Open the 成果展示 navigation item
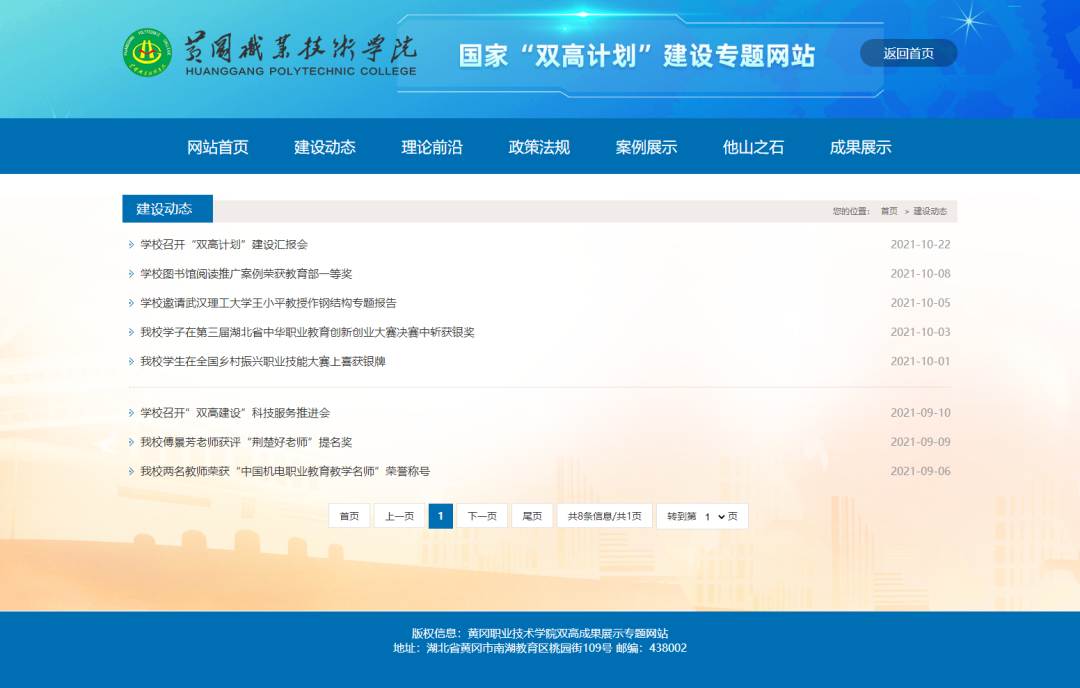 click(x=860, y=147)
